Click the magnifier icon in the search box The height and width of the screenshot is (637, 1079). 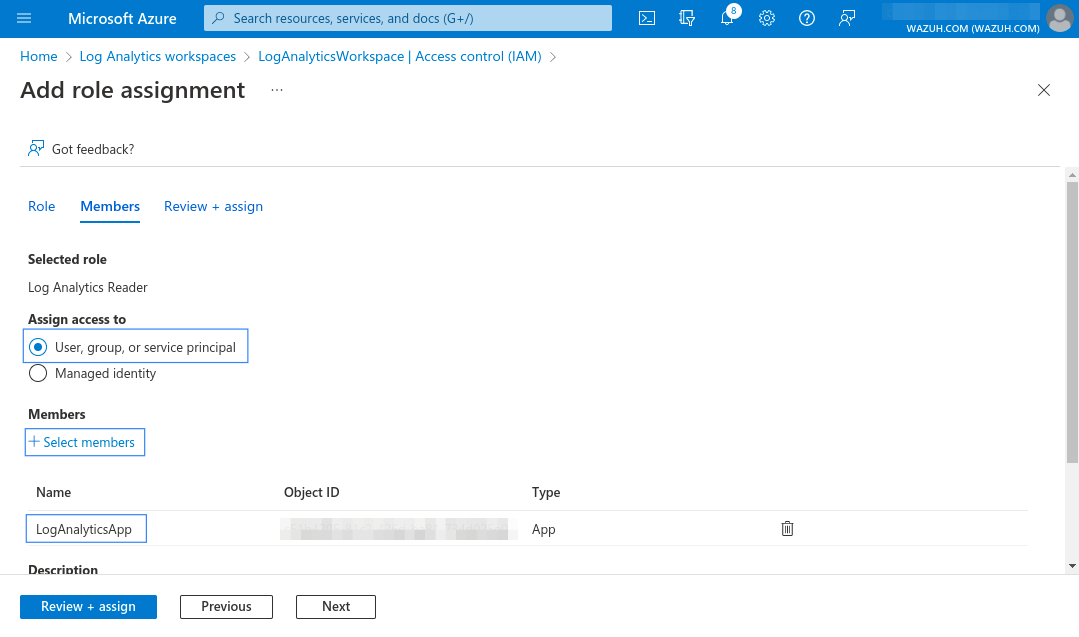[x=218, y=18]
